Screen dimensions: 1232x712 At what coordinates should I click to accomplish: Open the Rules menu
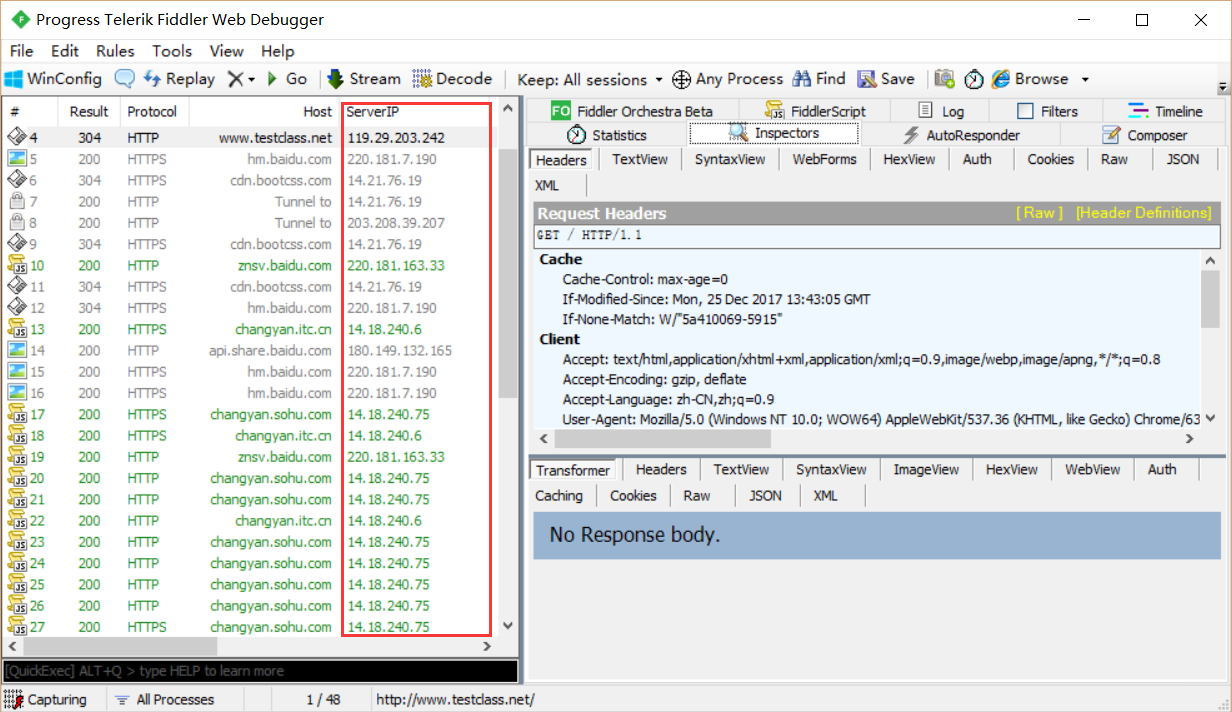tap(115, 51)
